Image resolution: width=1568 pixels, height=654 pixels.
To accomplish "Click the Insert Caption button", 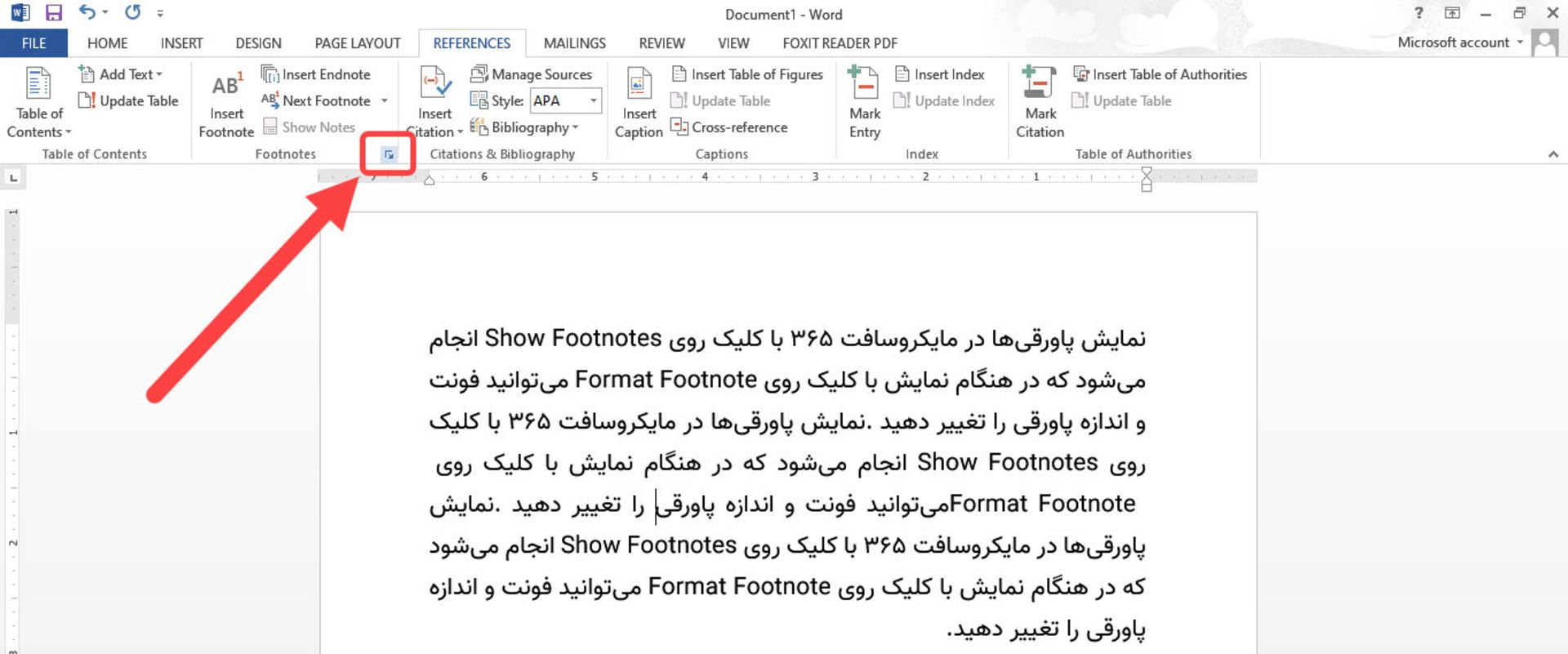I will point(639,104).
